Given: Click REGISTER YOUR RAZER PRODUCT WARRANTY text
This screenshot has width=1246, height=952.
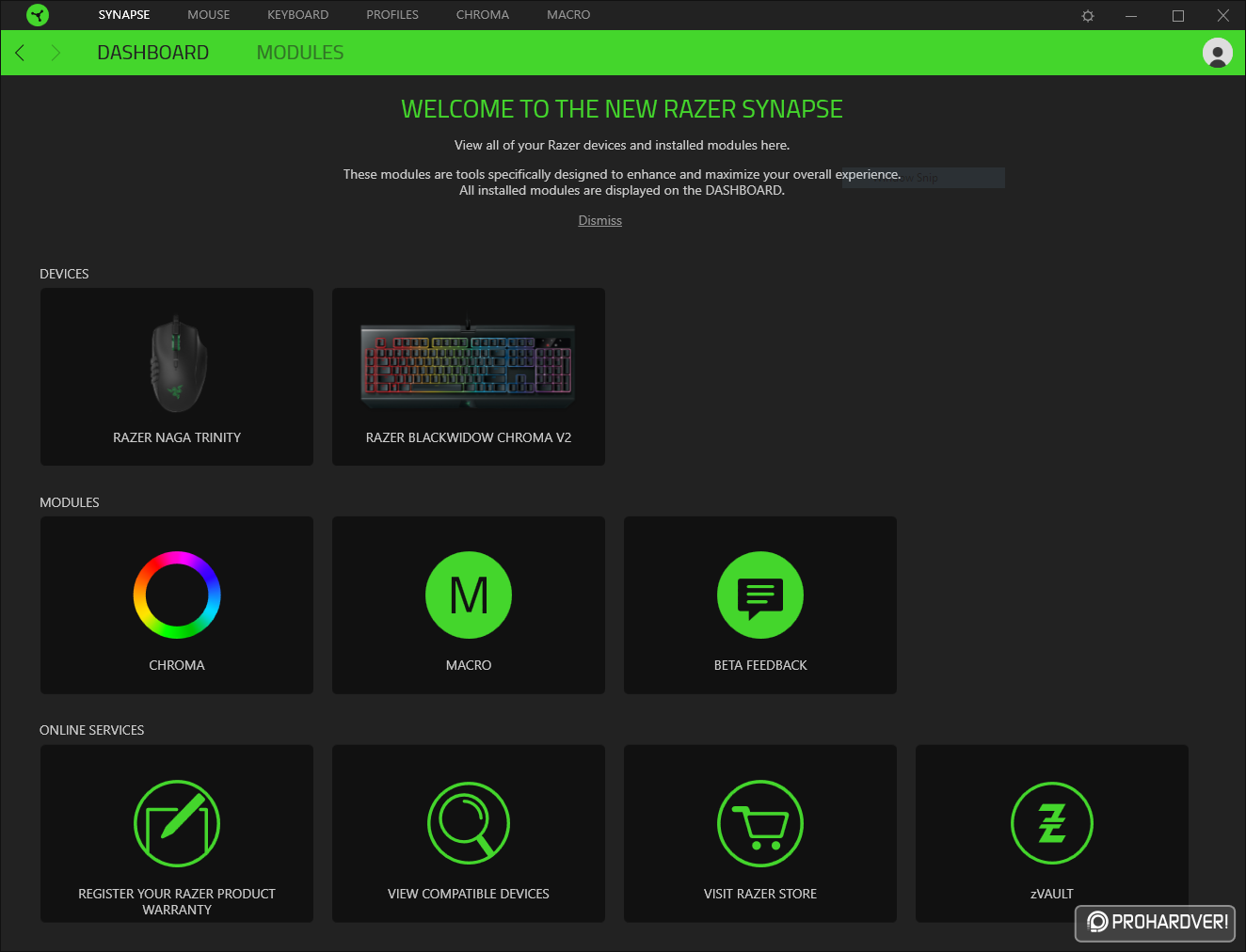Looking at the screenshot, I should 177,901.
